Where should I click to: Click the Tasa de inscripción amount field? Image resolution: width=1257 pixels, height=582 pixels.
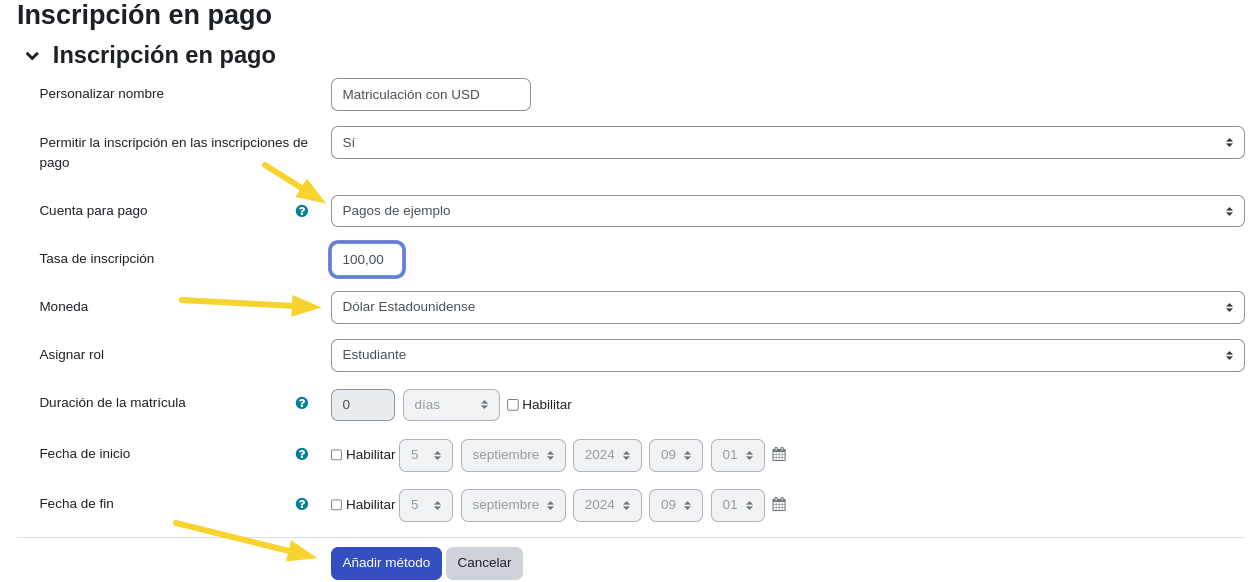pyautogui.click(x=367, y=259)
